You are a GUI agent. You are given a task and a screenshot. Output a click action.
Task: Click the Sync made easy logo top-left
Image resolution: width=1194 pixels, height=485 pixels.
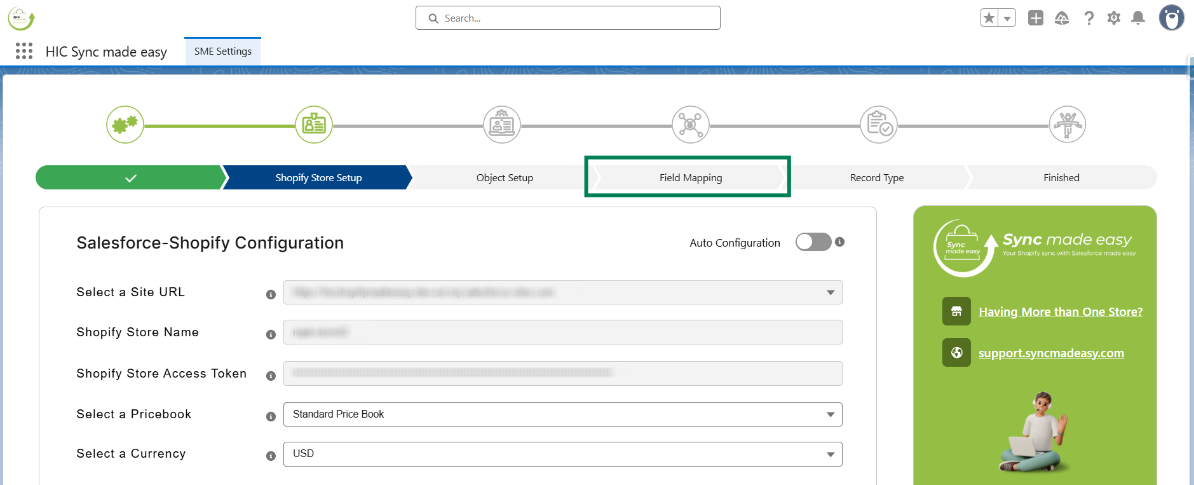click(x=22, y=18)
